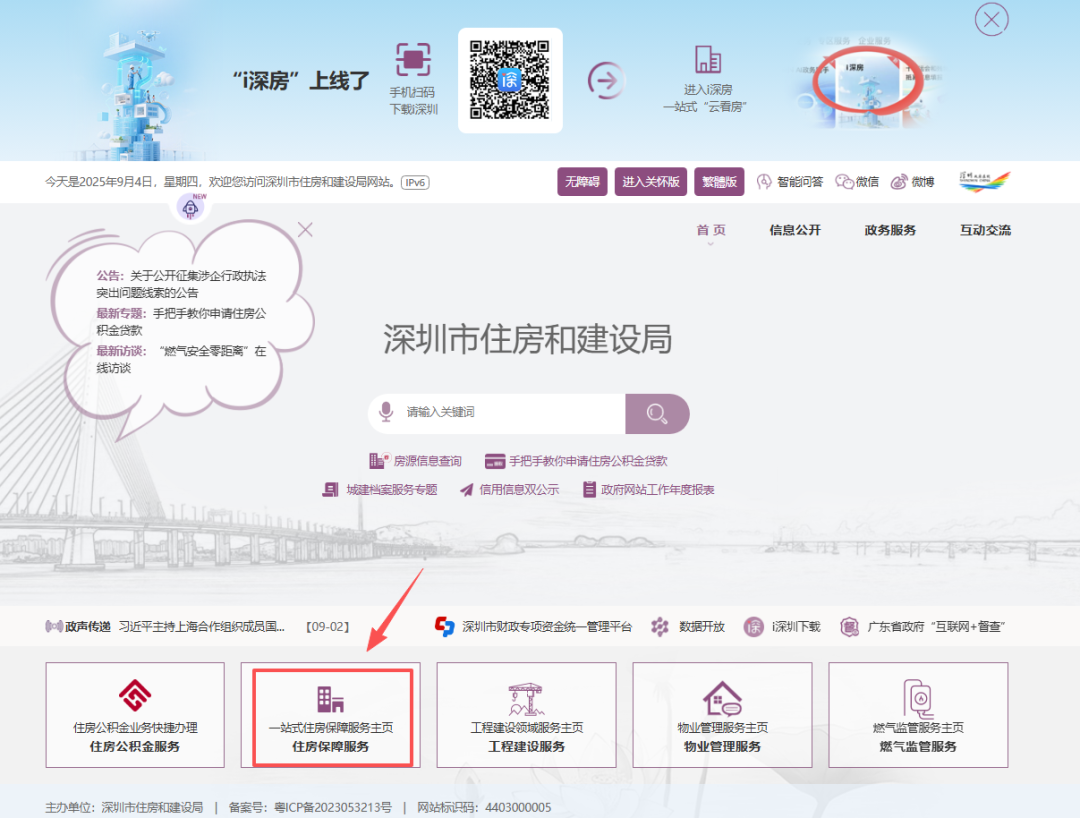Open the 政务服务 menu
This screenshot has width=1080, height=818.
(890, 230)
